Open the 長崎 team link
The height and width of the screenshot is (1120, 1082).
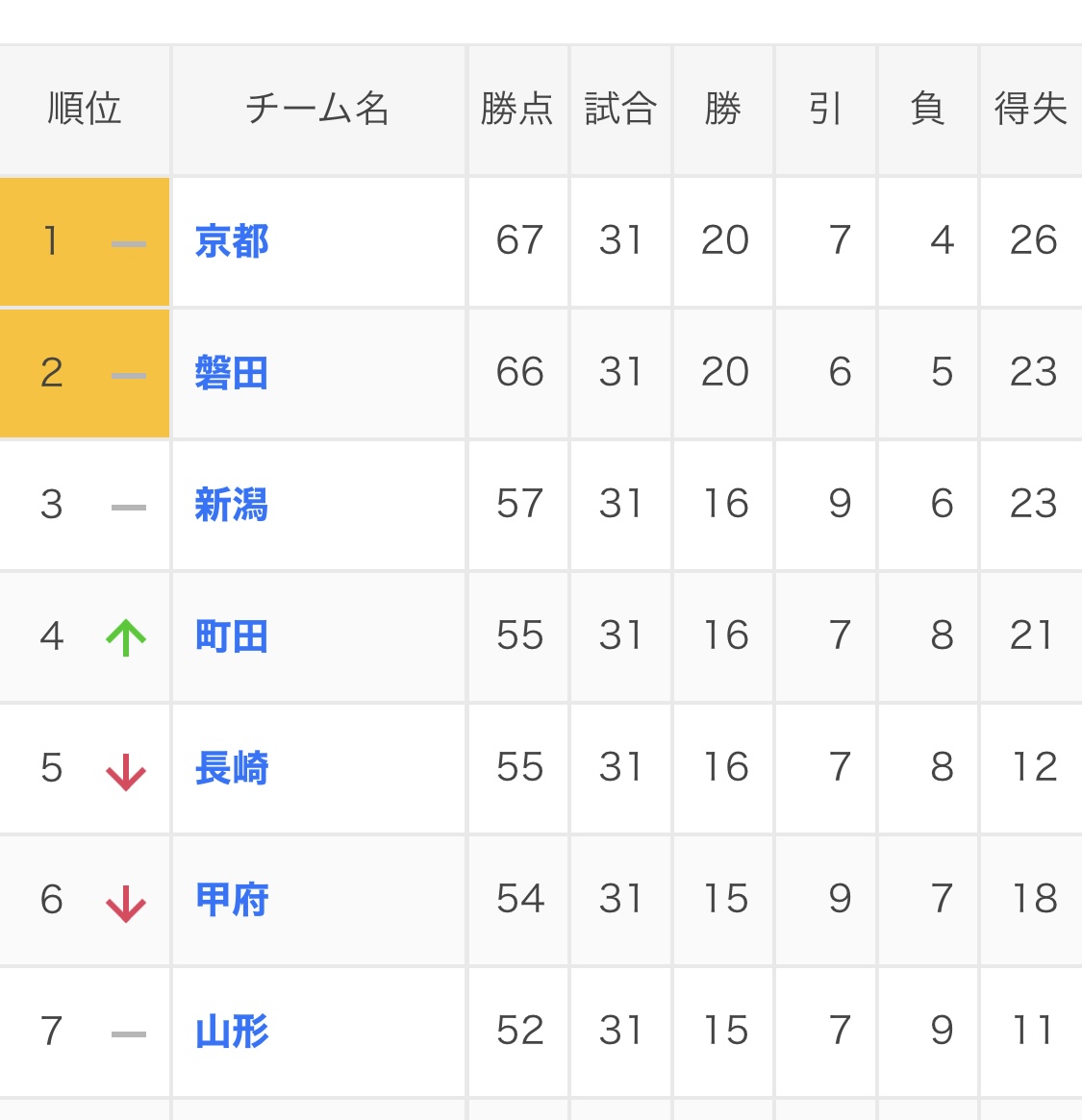[232, 768]
